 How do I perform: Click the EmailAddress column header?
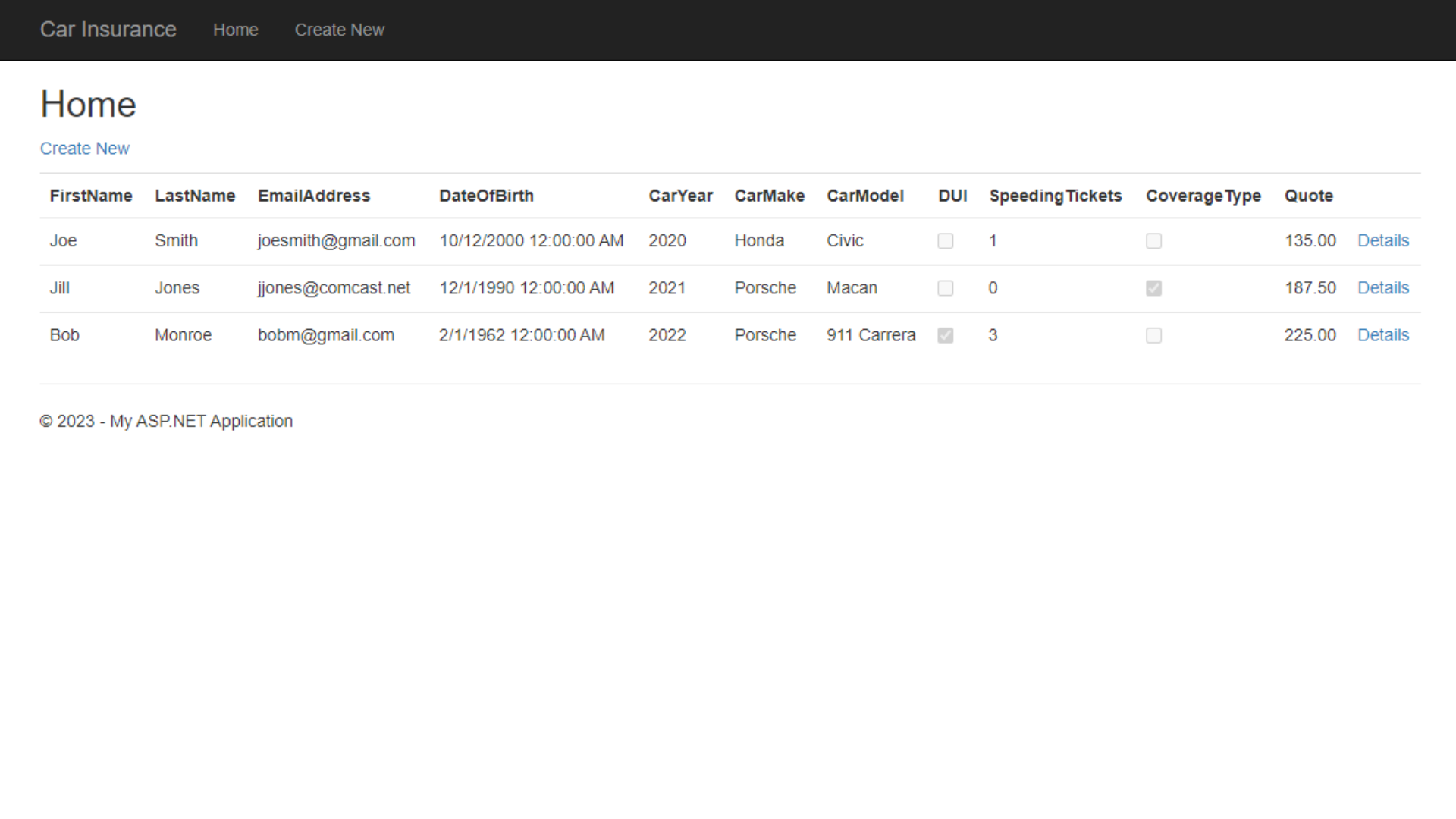(x=314, y=196)
